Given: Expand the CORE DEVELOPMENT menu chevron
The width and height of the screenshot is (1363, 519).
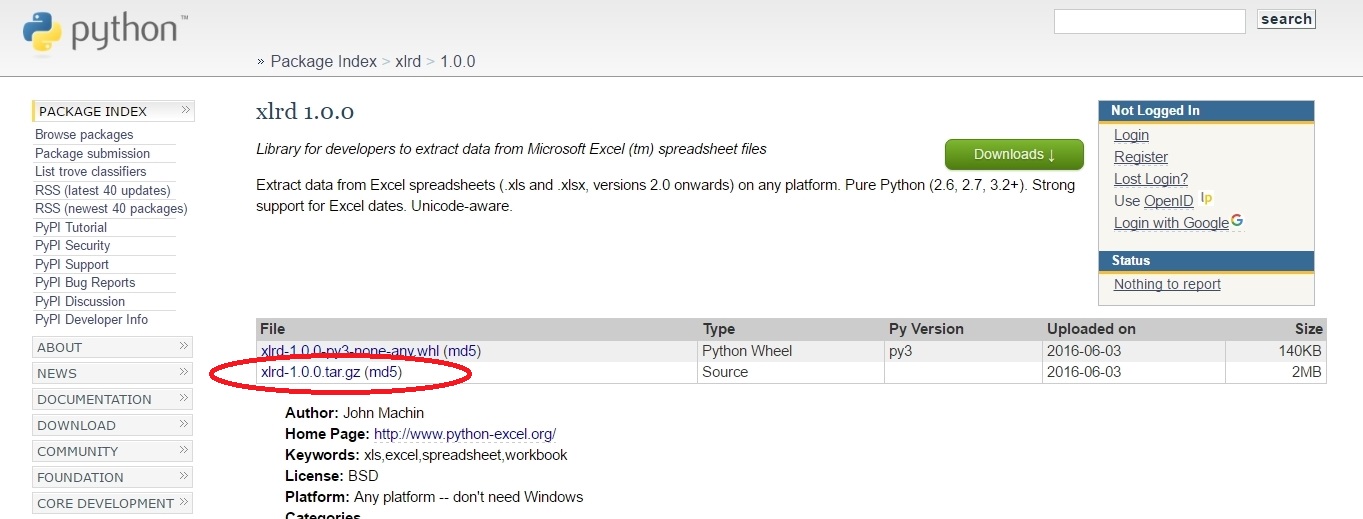Looking at the screenshot, I should (184, 502).
